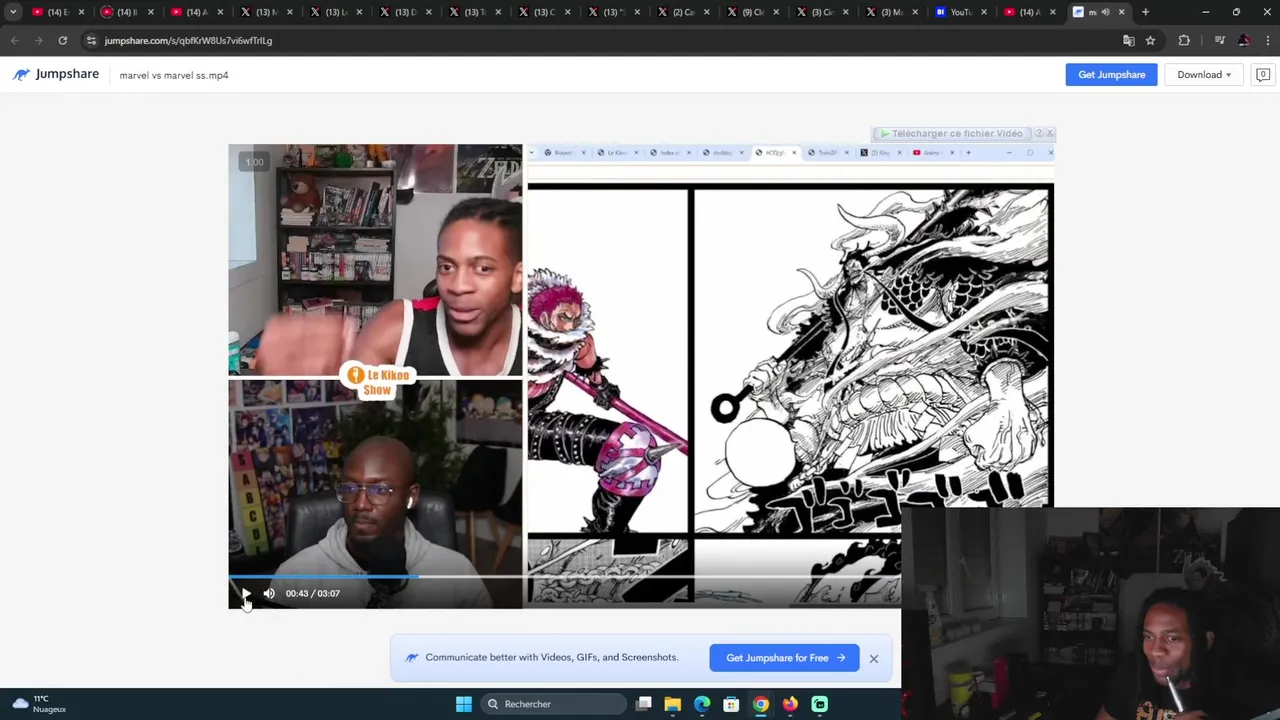Seek using the video progress bar
Screen dimensions: 1280x720
pos(640,577)
